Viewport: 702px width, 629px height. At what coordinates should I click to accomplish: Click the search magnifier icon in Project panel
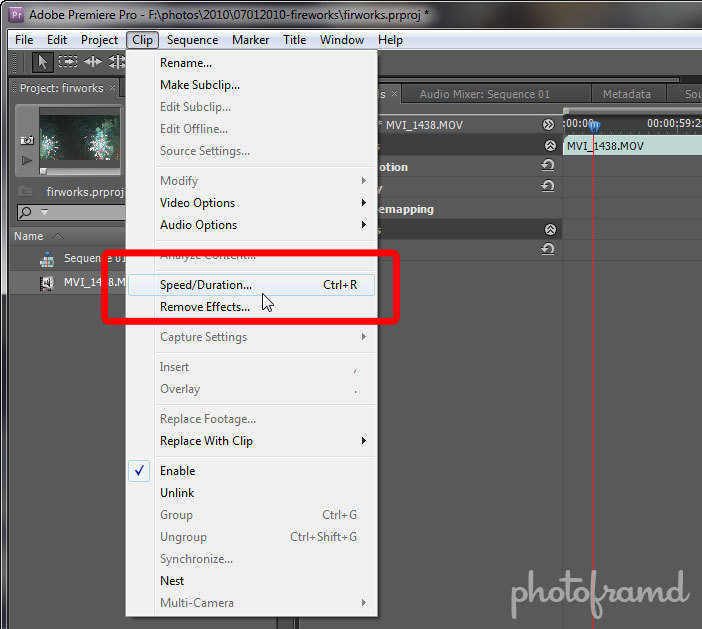pyautogui.click(x=26, y=211)
